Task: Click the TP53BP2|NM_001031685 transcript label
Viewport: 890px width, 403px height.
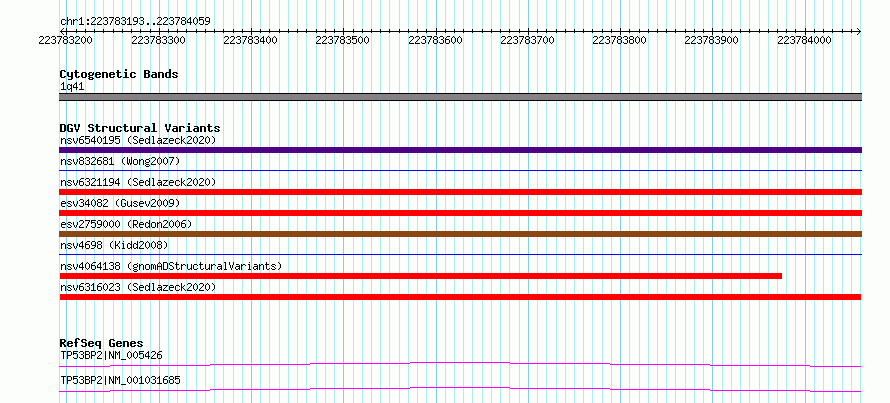Action: pyautogui.click(x=120, y=380)
